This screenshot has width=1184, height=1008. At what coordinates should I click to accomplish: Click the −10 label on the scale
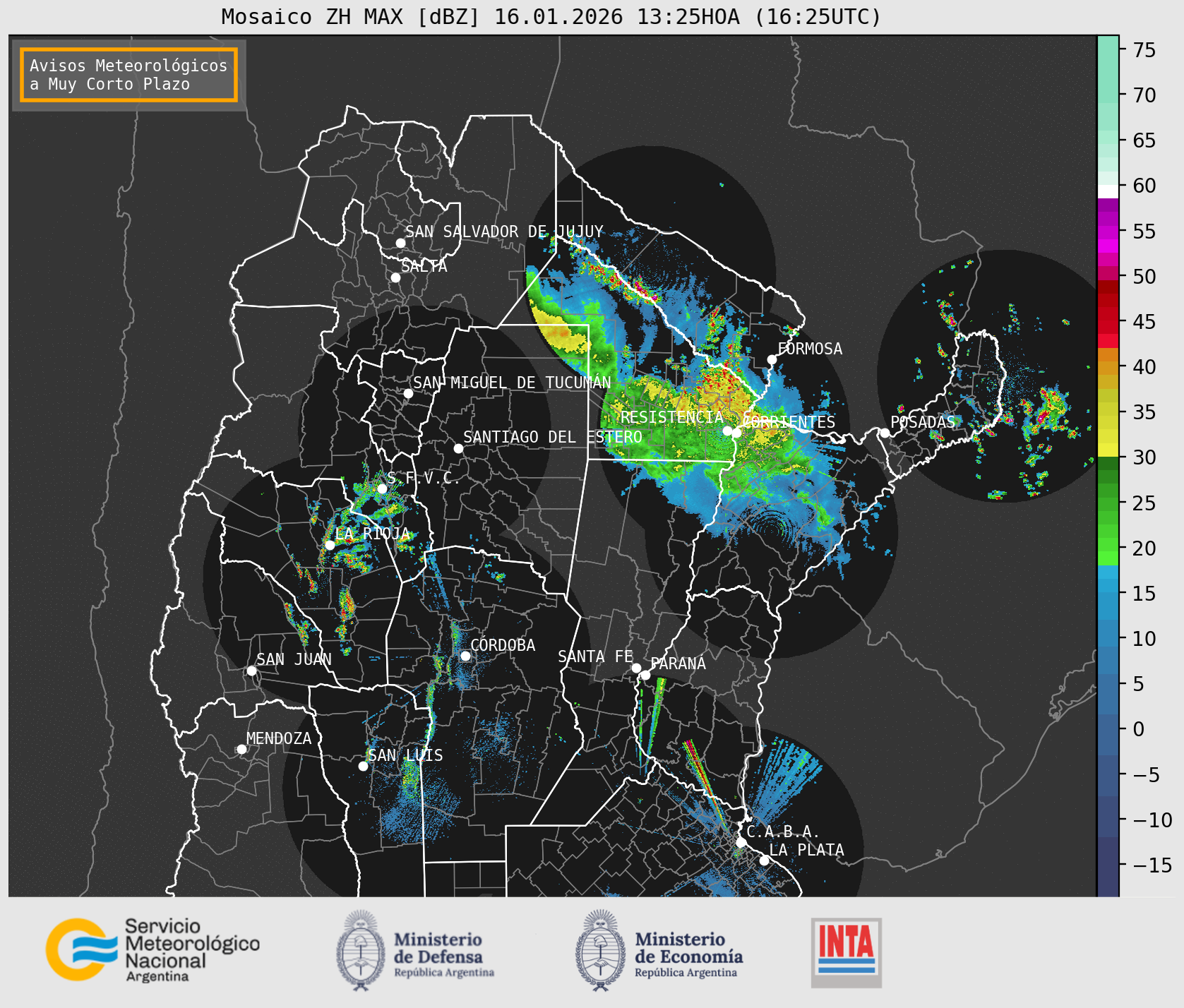(1152, 820)
